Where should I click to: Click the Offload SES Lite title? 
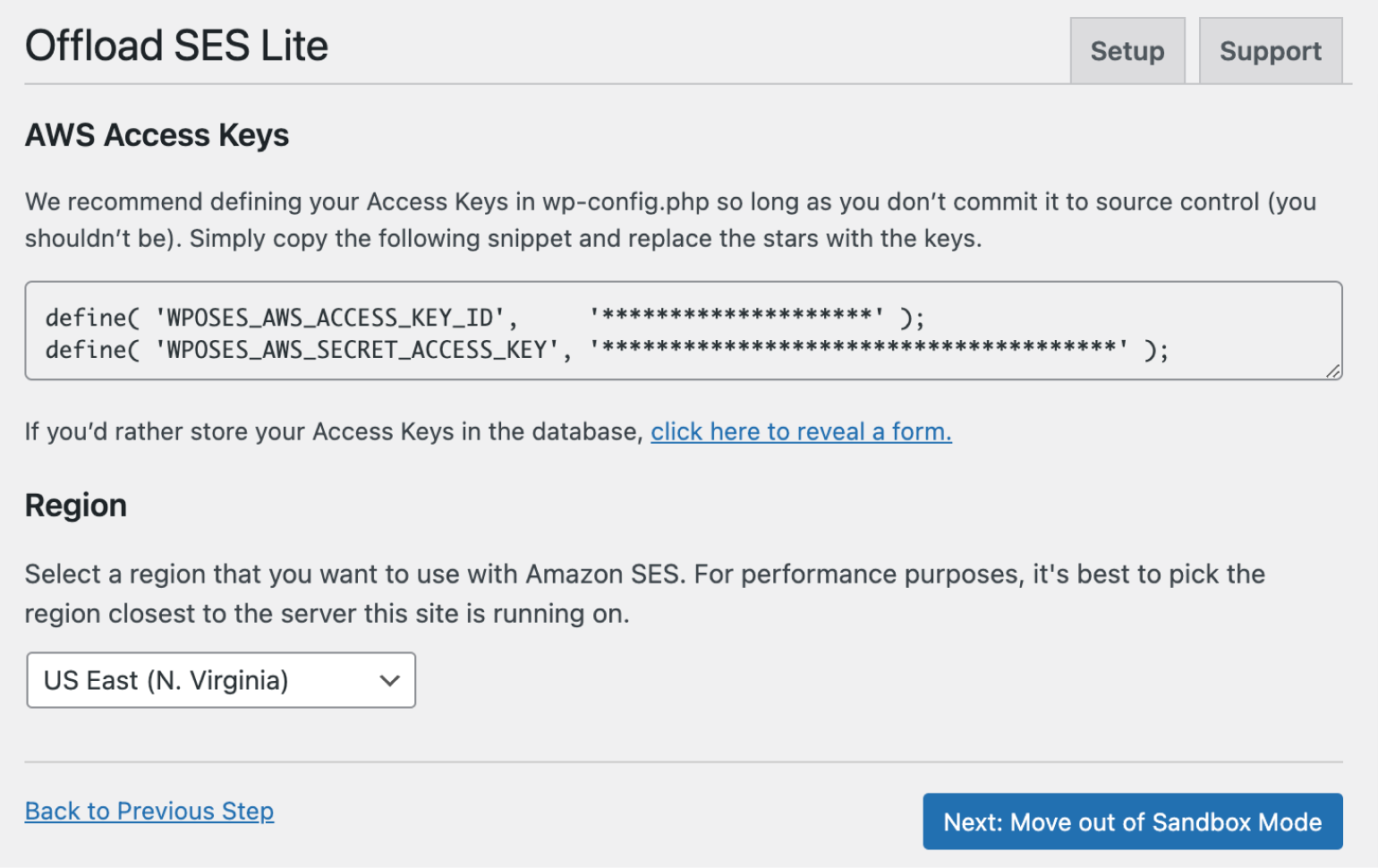(x=175, y=45)
